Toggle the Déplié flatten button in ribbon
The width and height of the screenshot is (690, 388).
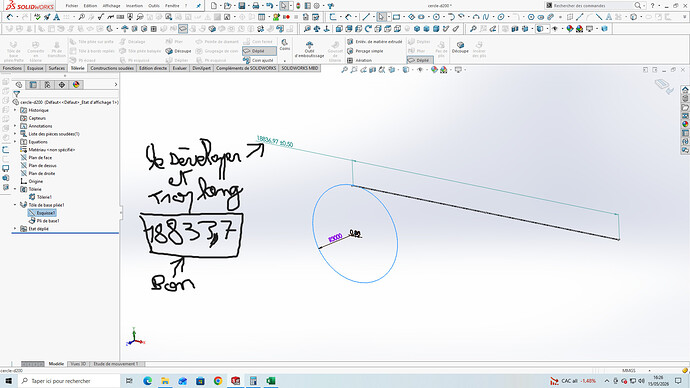tap(259, 51)
